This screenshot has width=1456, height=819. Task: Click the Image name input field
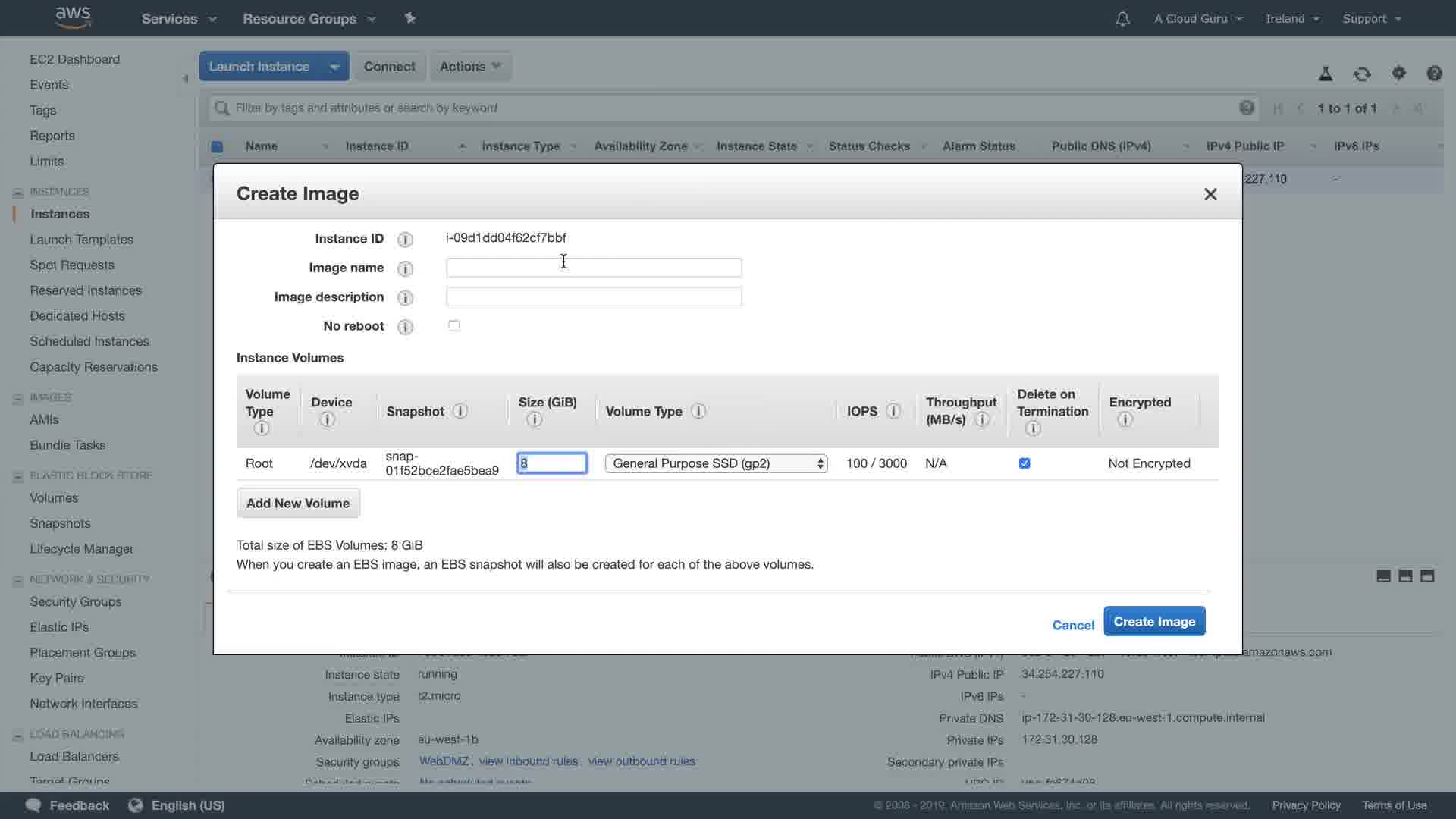pos(593,268)
